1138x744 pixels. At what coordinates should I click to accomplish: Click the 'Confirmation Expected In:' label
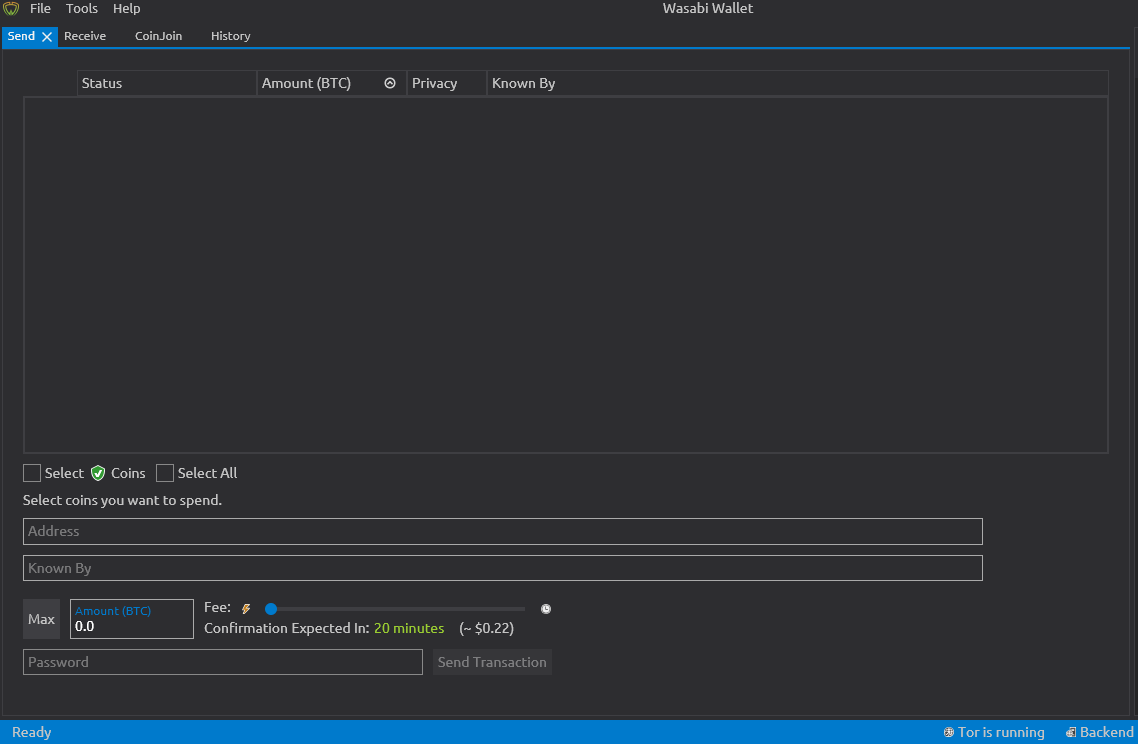coord(287,629)
